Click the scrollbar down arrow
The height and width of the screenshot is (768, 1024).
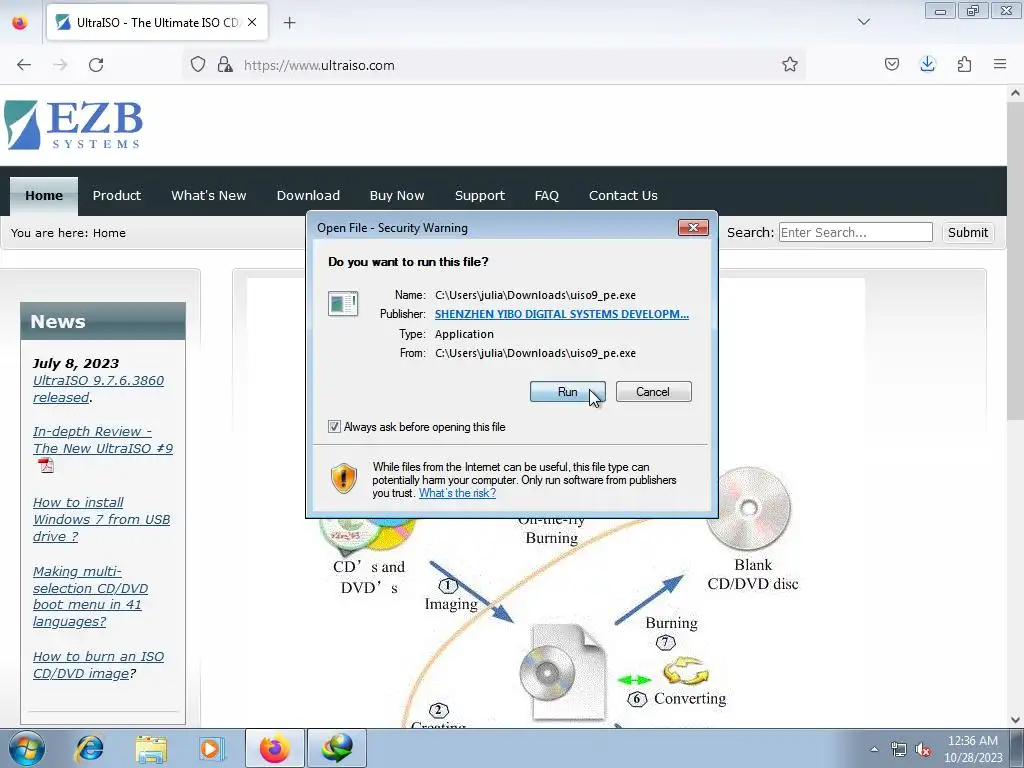1015,720
